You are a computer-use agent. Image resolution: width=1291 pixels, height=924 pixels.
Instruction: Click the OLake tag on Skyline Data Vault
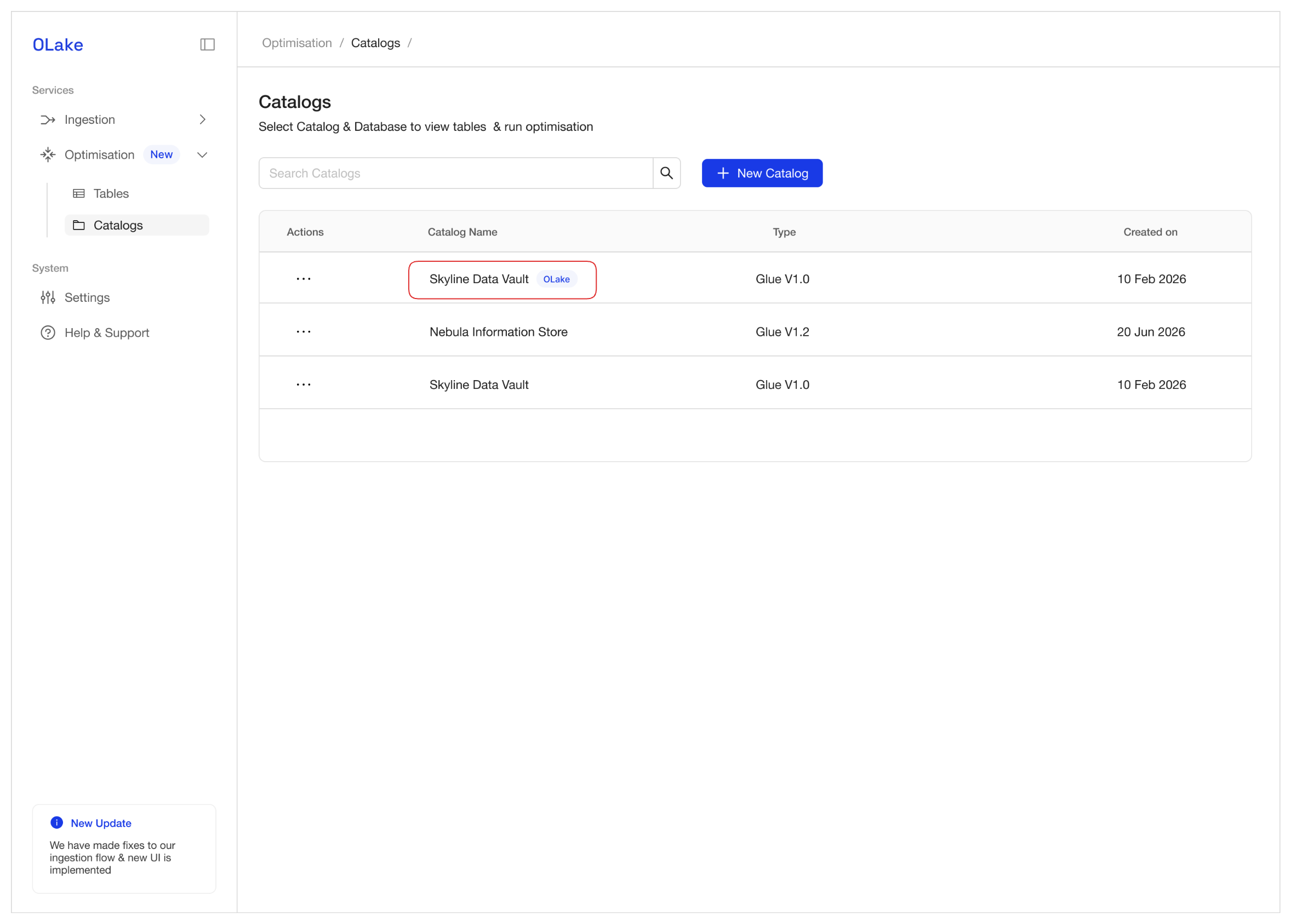(556, 279)
